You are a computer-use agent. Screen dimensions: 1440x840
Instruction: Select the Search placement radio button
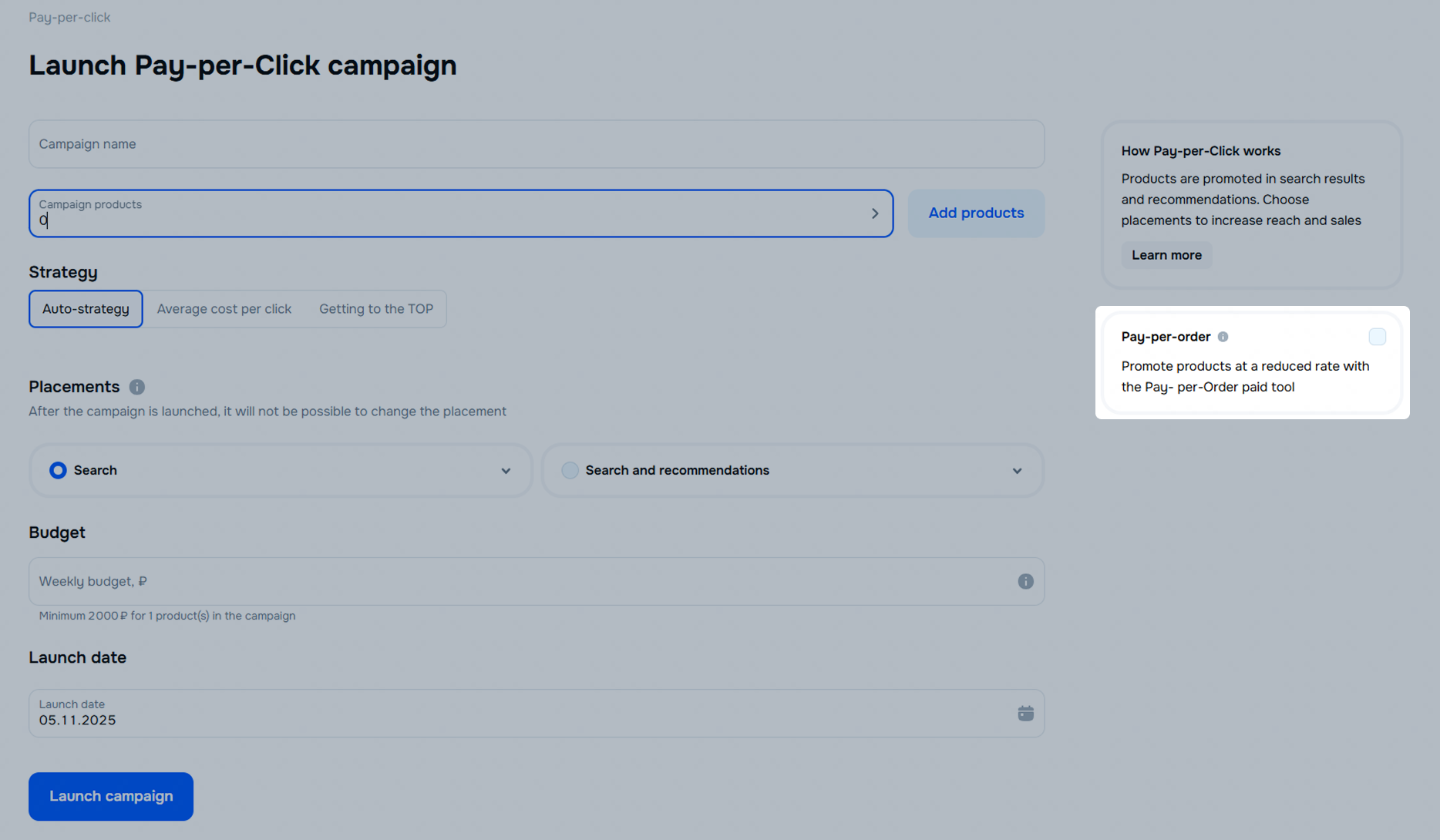(58, 470)
